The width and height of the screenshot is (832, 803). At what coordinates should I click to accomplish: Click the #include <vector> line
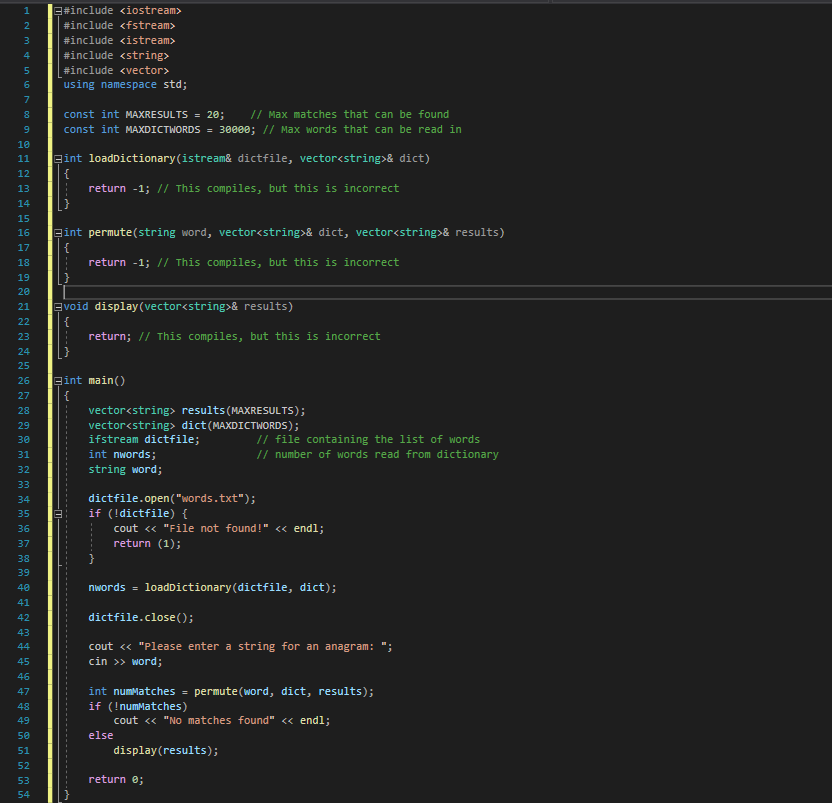click(x=116, y=71)
